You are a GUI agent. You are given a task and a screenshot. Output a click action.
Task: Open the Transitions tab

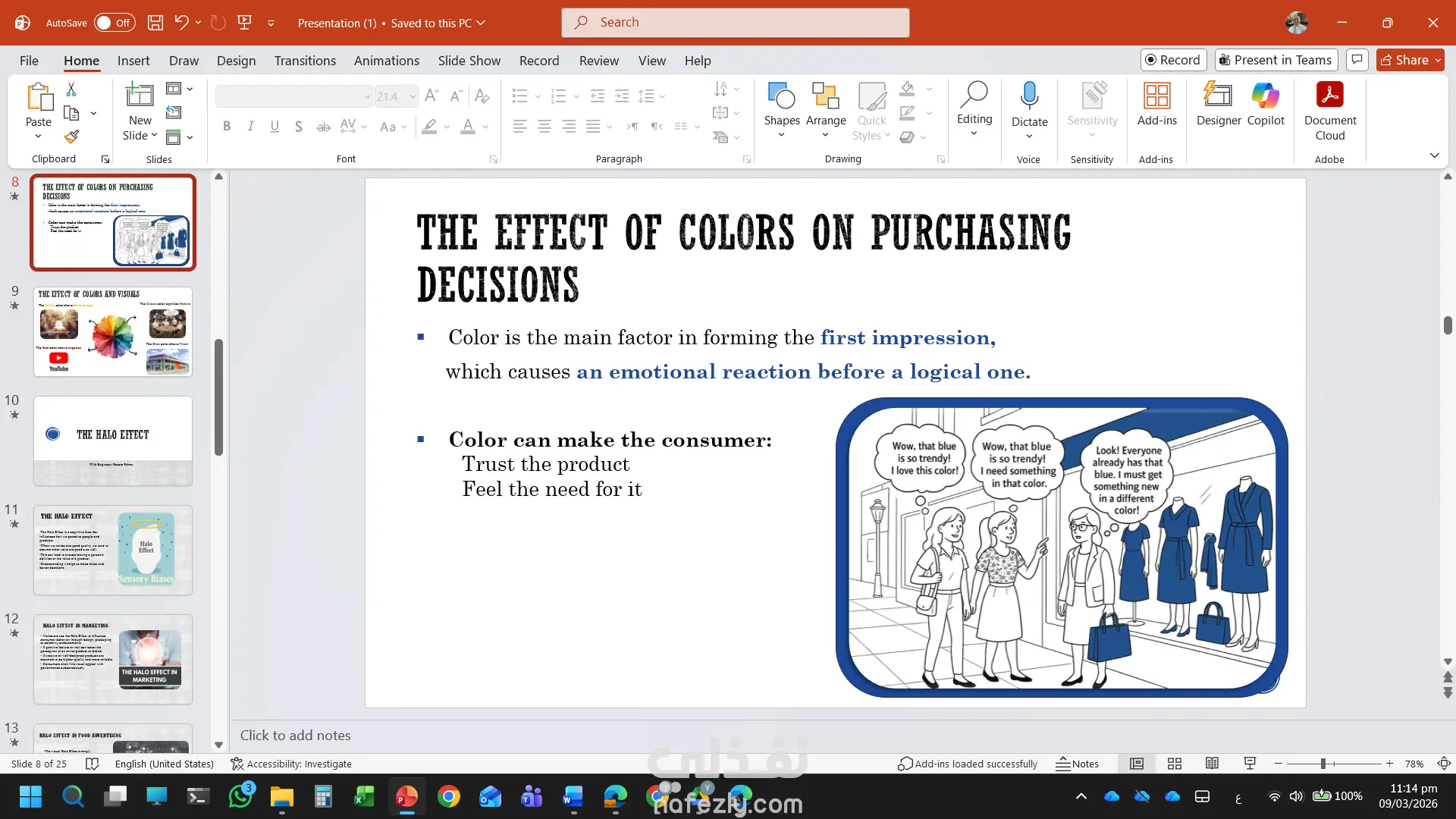[305, 61]
